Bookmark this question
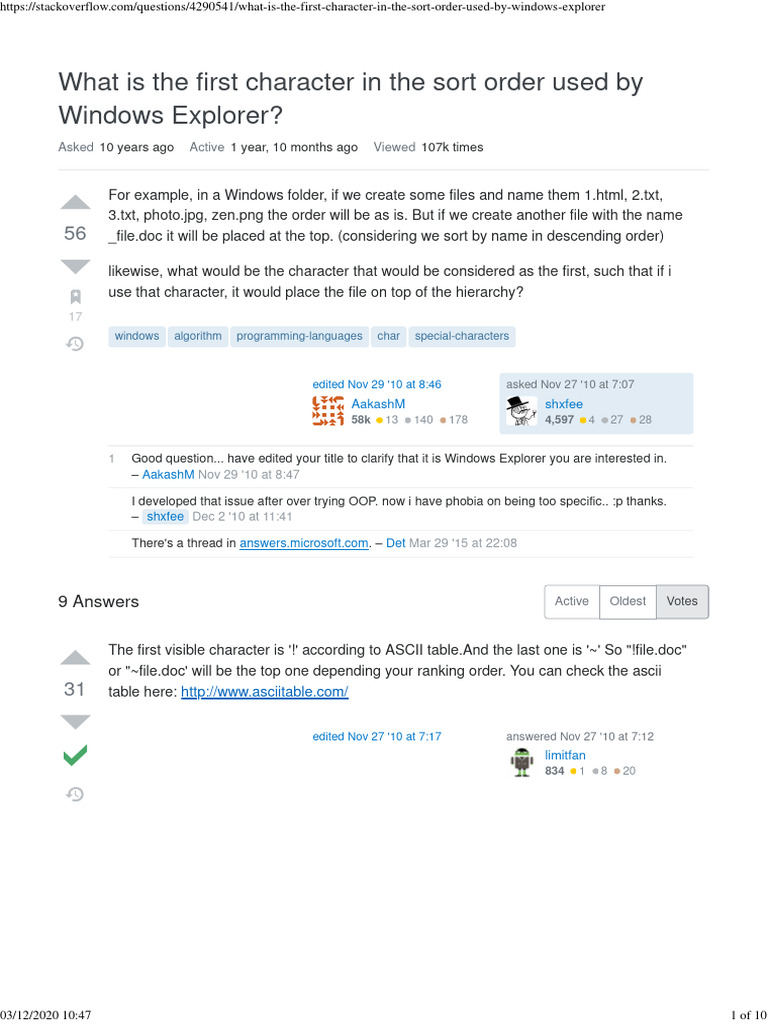Viewport: 768px width, 1024px height. tap(75, 296)
